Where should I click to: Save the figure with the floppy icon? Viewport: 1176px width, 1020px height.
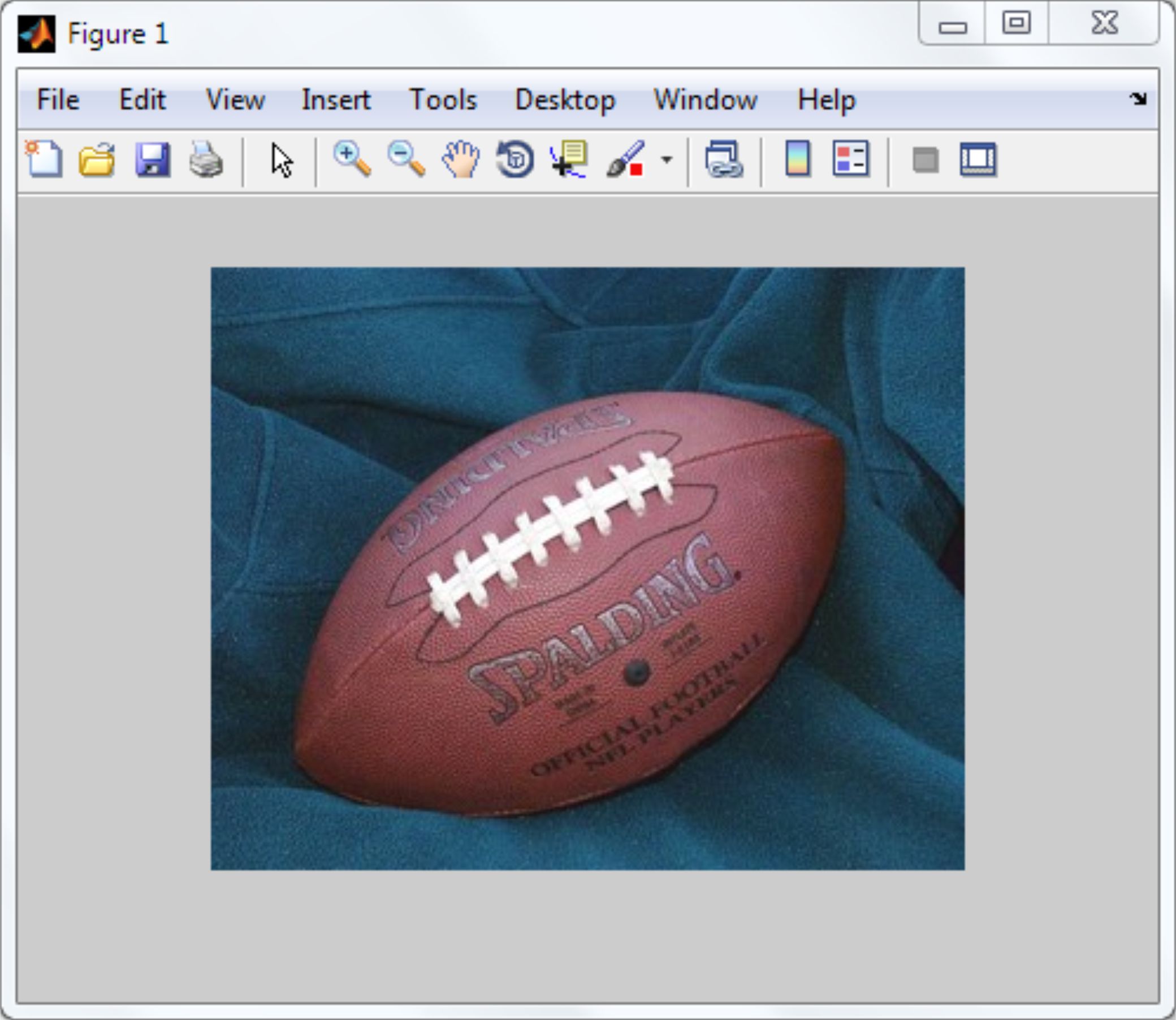[x=153, y=159]
